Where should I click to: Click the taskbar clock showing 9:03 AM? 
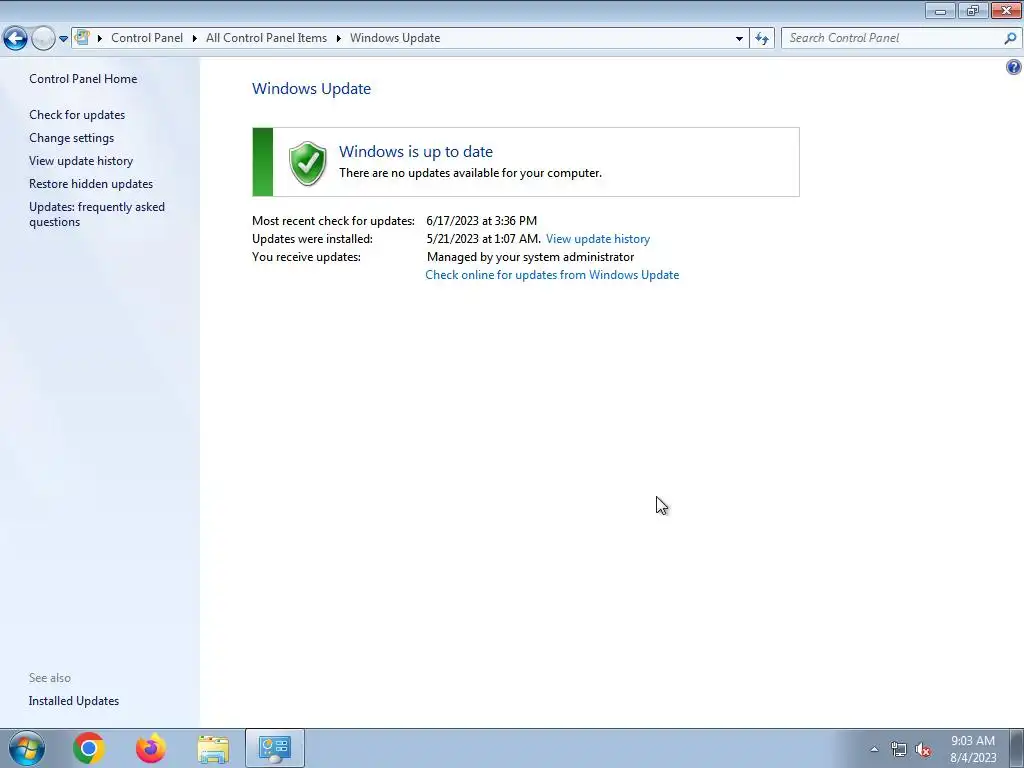click(x=973, y=749)
